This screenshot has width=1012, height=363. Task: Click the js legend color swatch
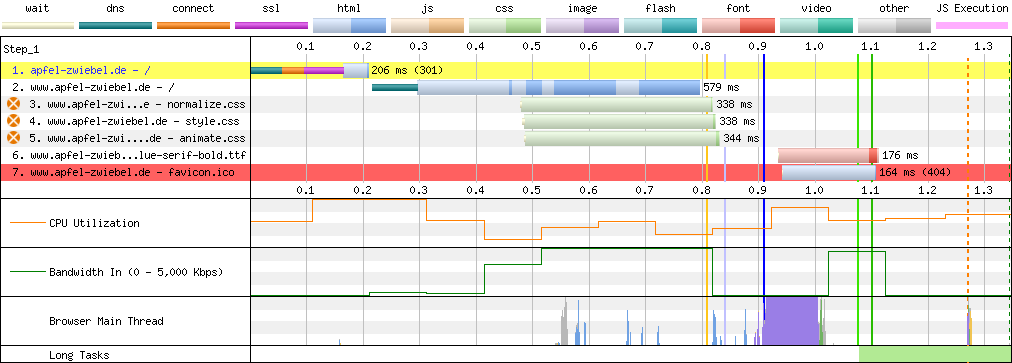tap(427, 25)
